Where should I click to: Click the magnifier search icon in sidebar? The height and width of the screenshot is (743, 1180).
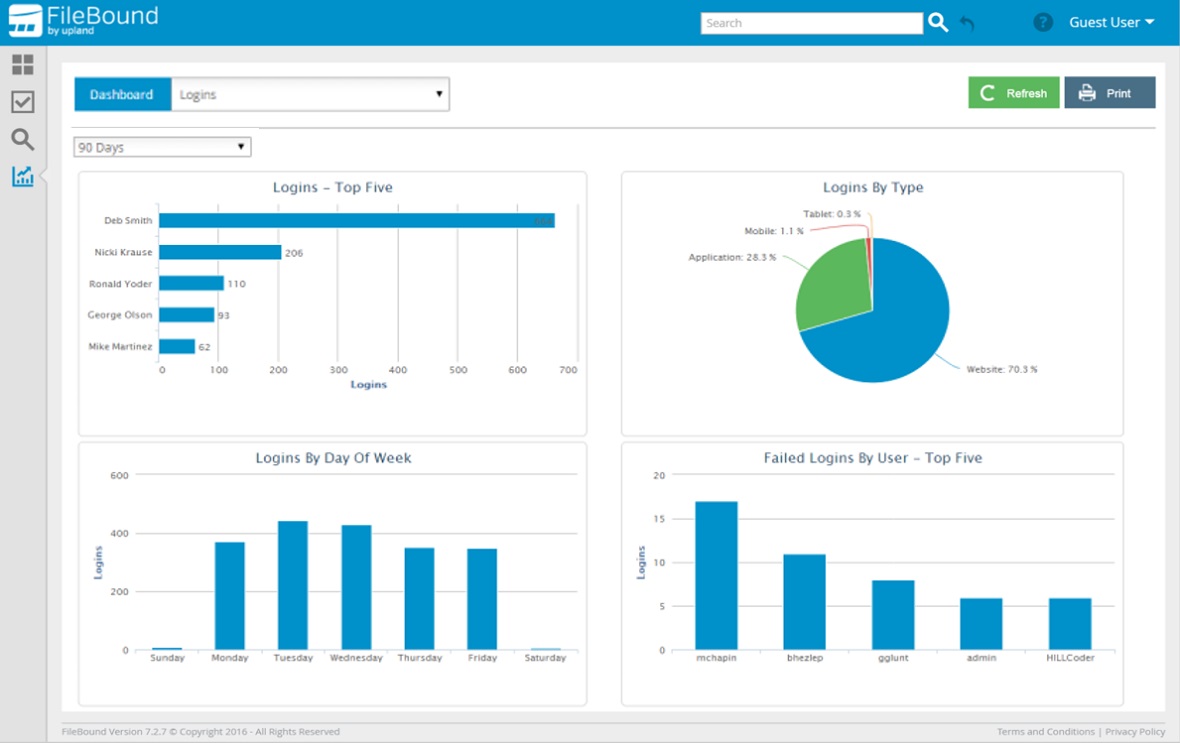click(x=22, y=139)
